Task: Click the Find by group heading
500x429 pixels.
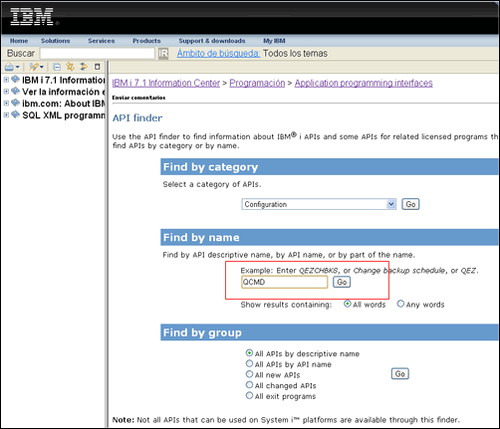Action: click(202, 333)
